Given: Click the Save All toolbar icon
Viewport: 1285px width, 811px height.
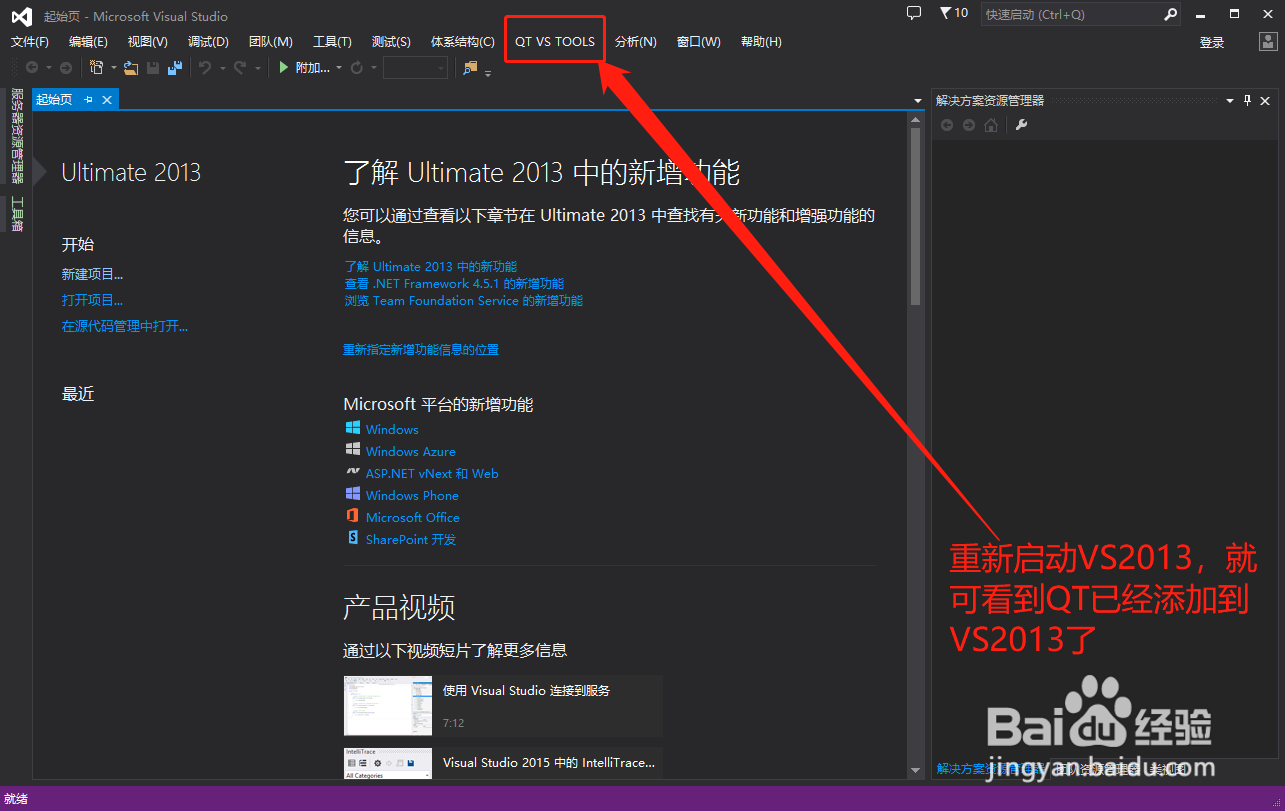Looking at the screenshot, I should [175, 69].
